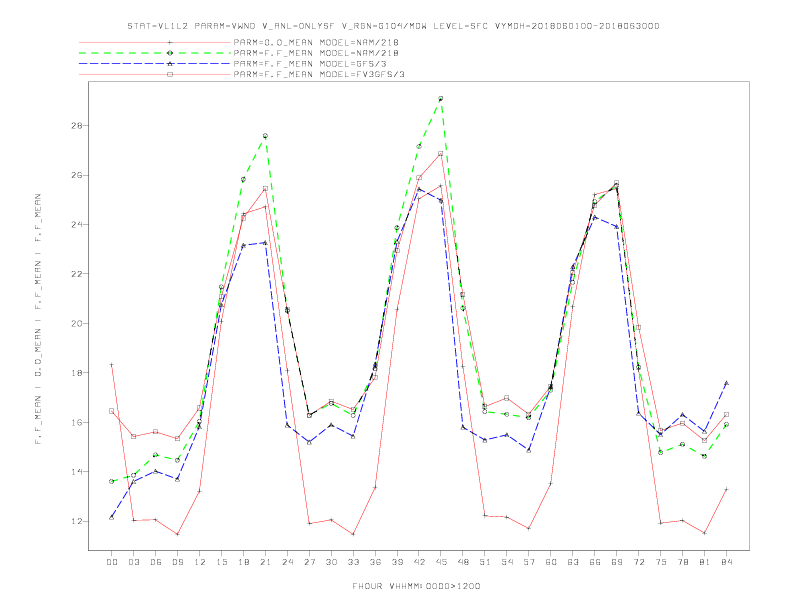Image resolution: width=792 pixels, height=612 pixels.
Task: Click red O.O_MEAN plus data point at hour 00
Action: [112, 365]
